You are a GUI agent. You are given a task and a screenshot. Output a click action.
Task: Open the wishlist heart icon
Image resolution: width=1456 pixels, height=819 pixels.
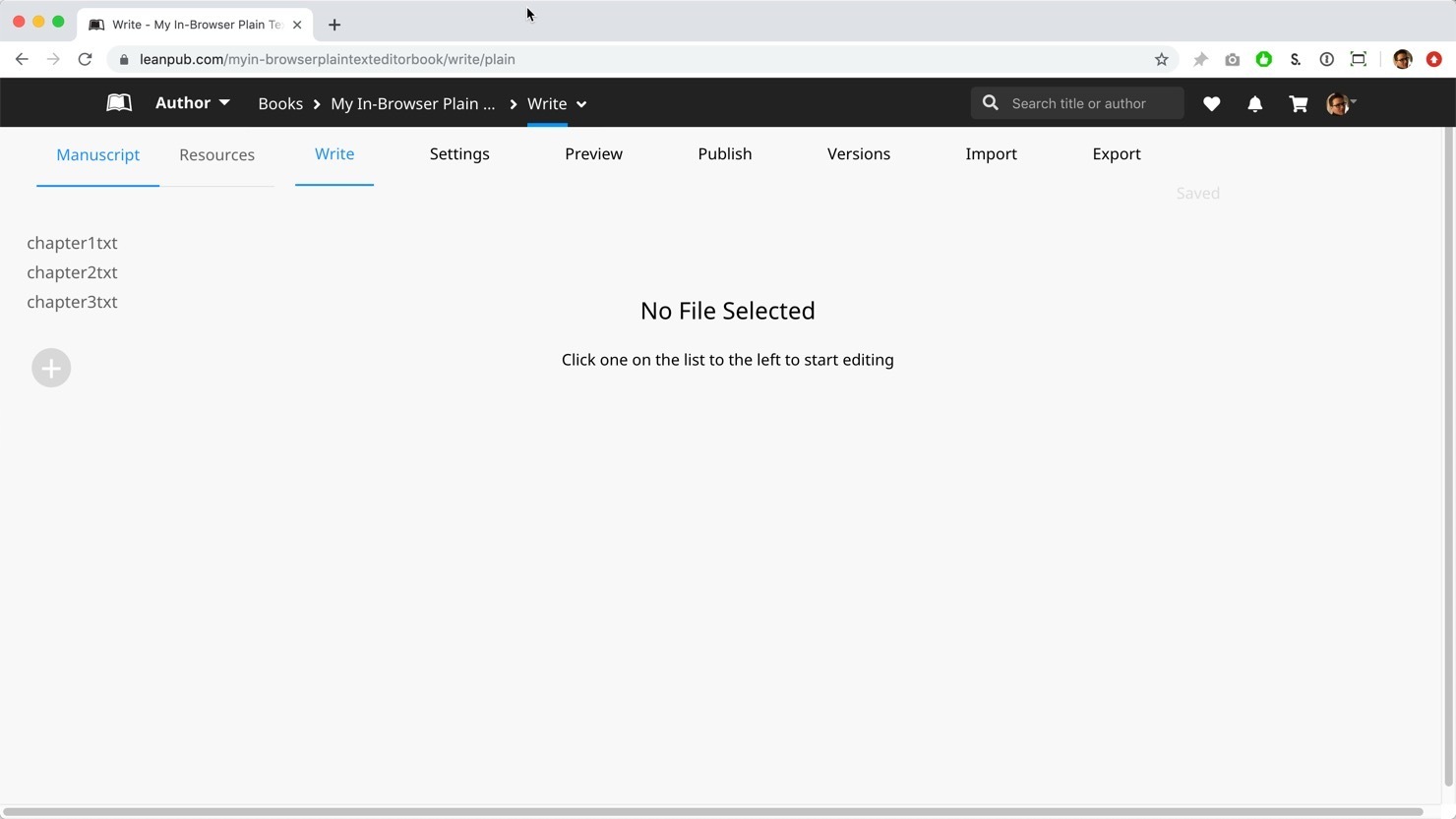point(1211,103)
